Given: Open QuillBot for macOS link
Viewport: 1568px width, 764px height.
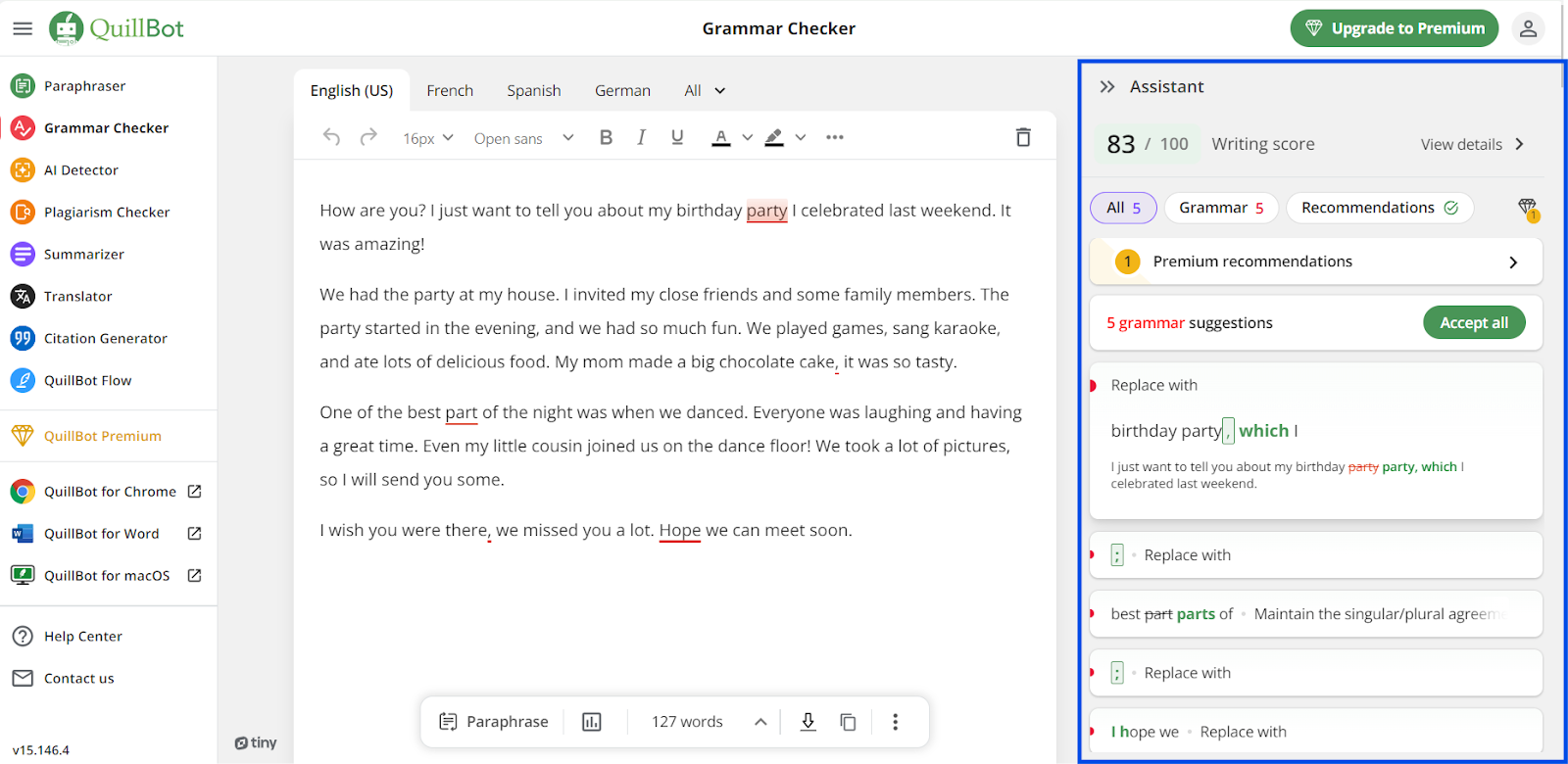Looking at the screenshot, I should [x=106, y=576].
